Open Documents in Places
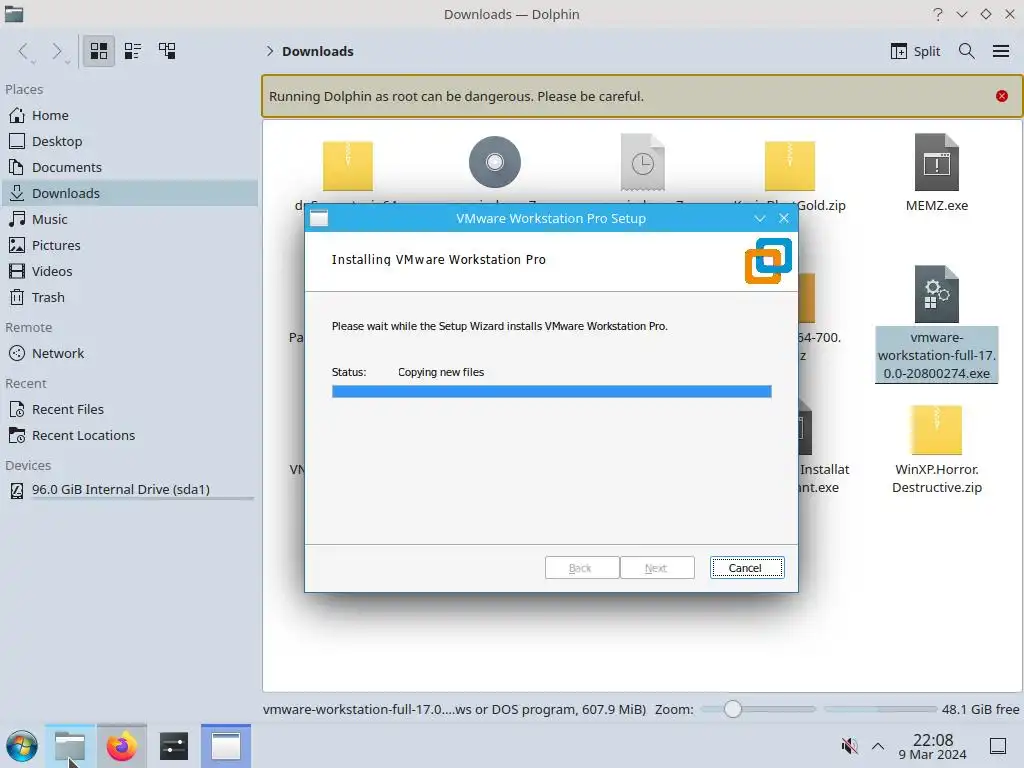Image resolution: width=1024 pixels, height=768 pixels. (x=129, y=167)
